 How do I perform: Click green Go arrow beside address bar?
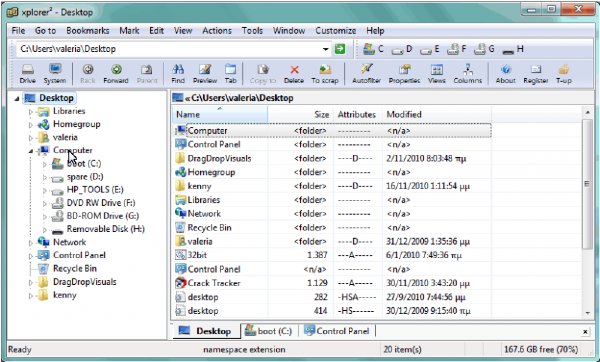(340, 49)
